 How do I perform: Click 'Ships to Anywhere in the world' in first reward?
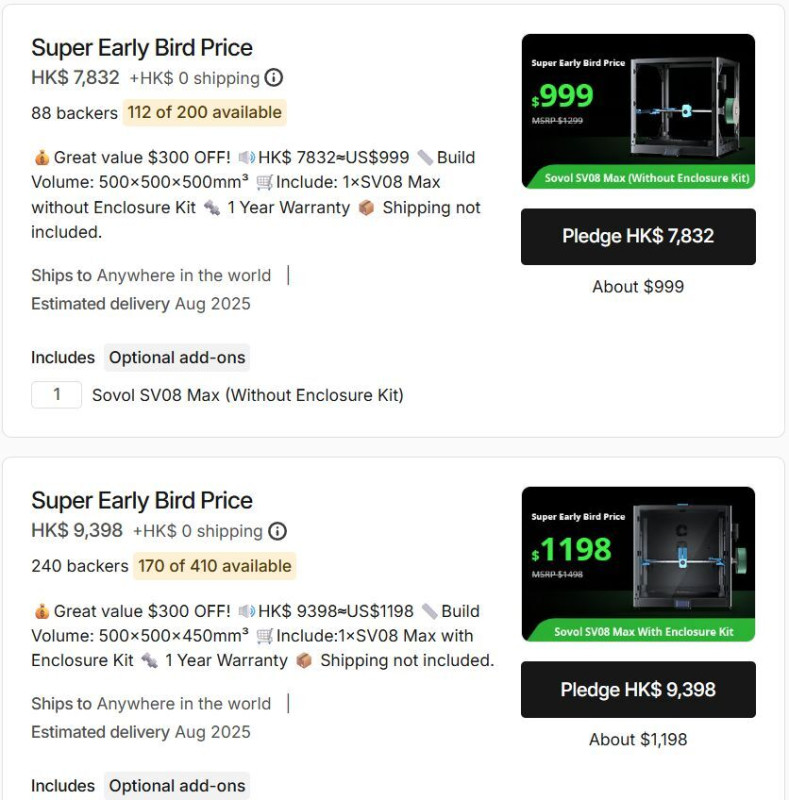point(151,275)
